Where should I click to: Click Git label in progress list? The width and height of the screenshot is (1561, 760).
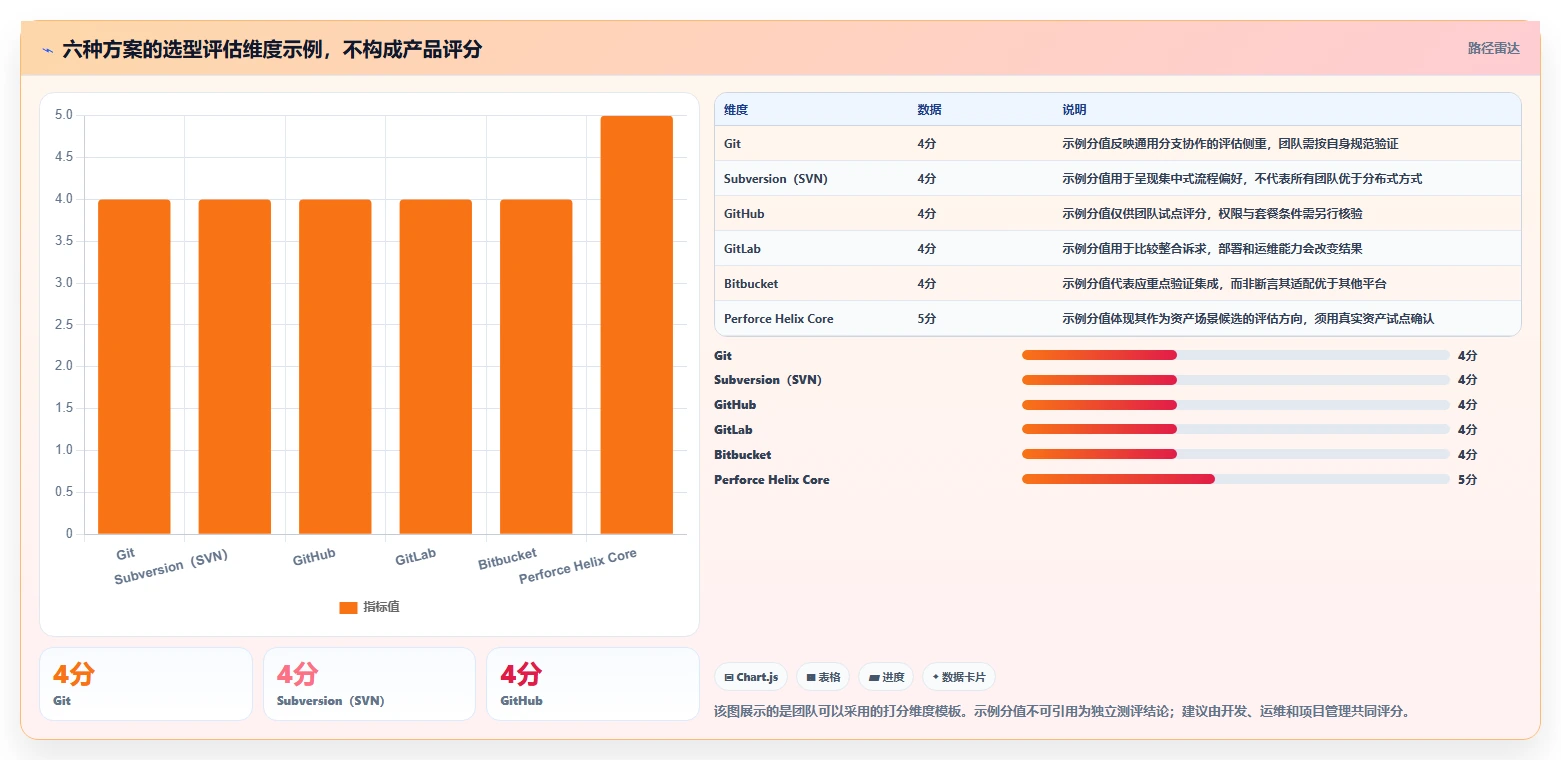pos(723,355)
